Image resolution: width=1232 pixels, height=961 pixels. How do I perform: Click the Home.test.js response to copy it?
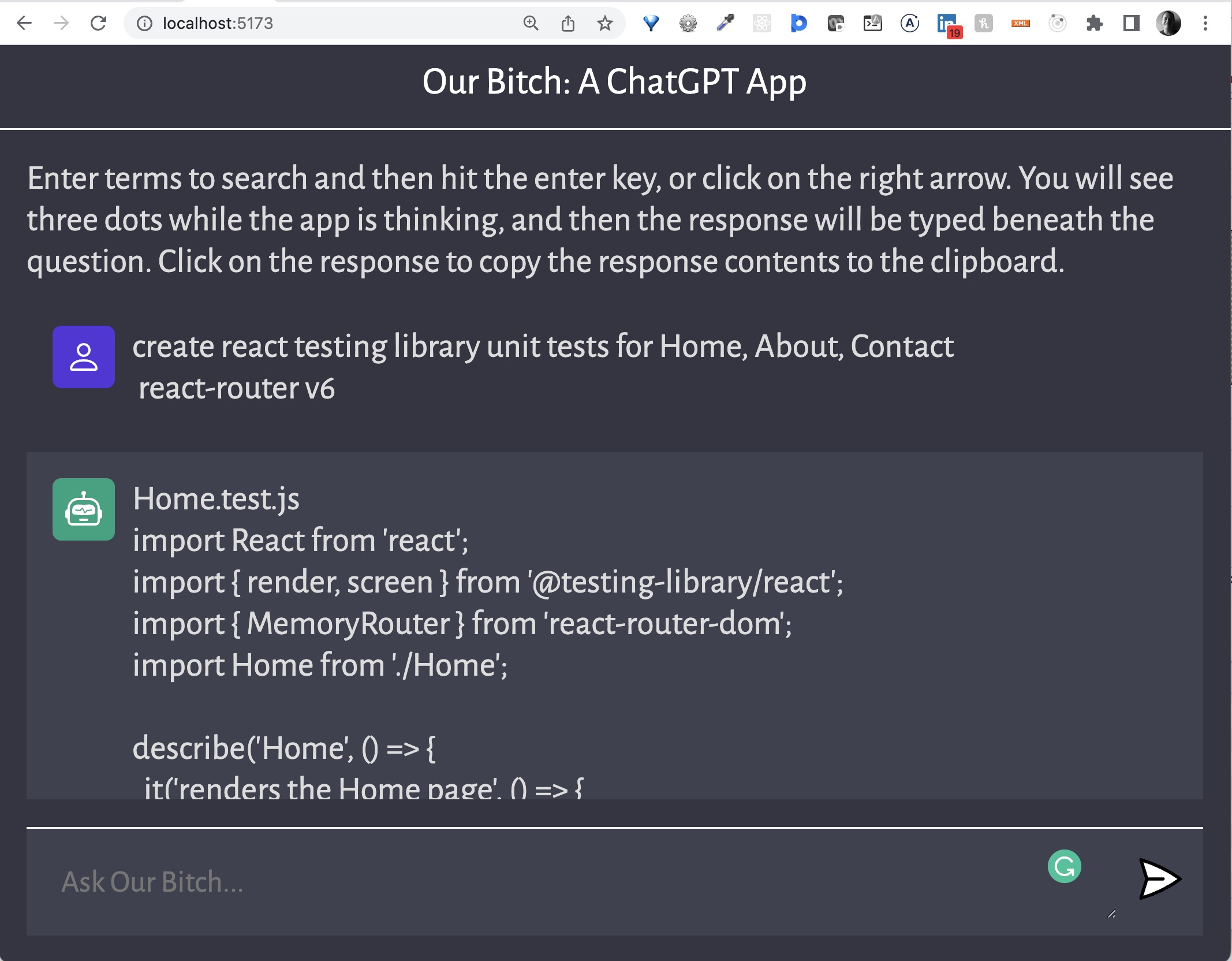462,606
